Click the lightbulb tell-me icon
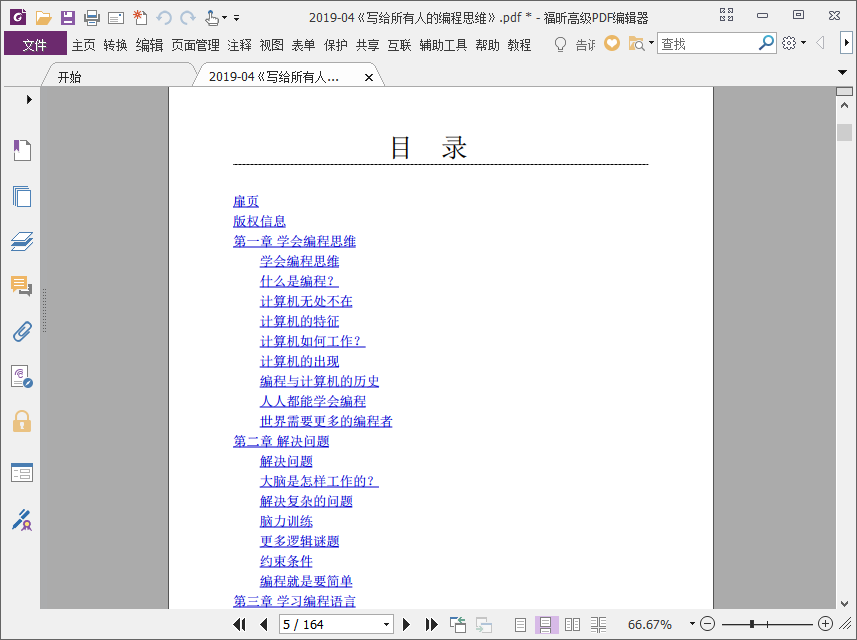Viewport: 857px width, 640px height. 560,44
